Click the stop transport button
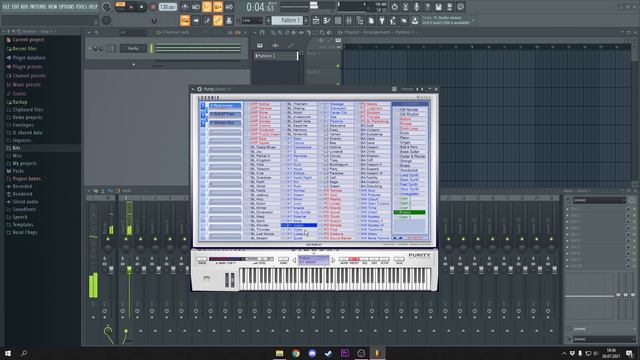Image resolution: width=640 pixels, height=360 pixels. tap(142, 7)
